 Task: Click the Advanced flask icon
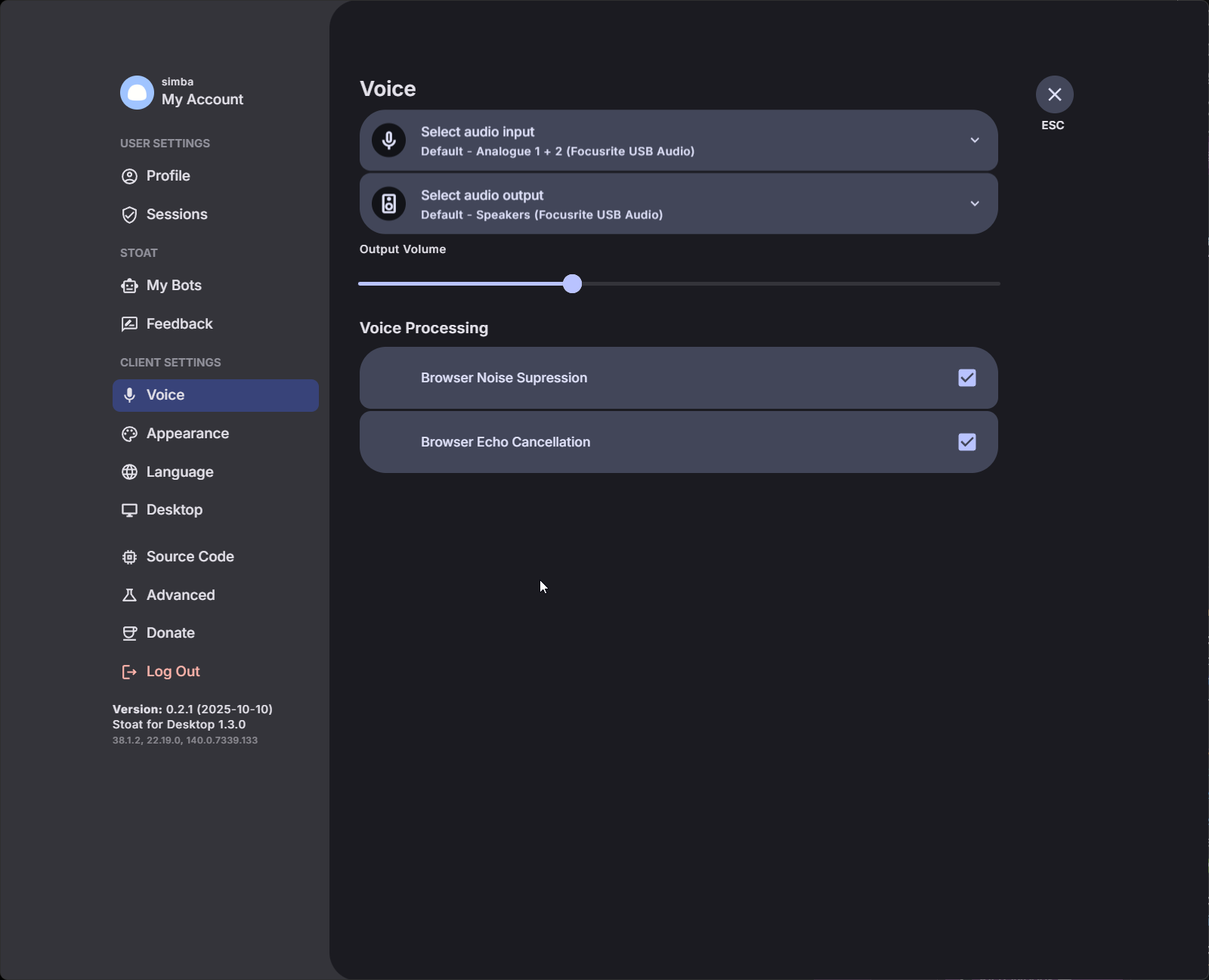tap(130, 595)
